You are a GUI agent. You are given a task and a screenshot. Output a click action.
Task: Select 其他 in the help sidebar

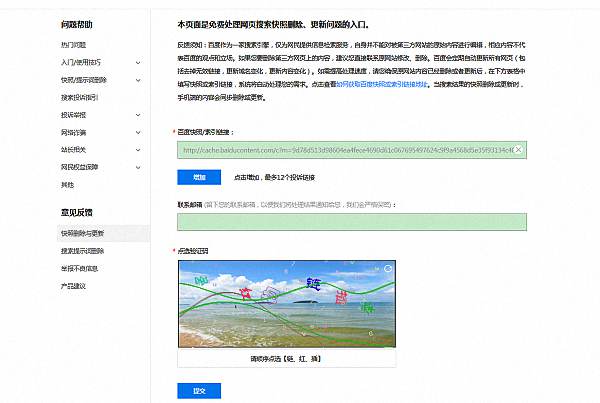coord(68,185)
